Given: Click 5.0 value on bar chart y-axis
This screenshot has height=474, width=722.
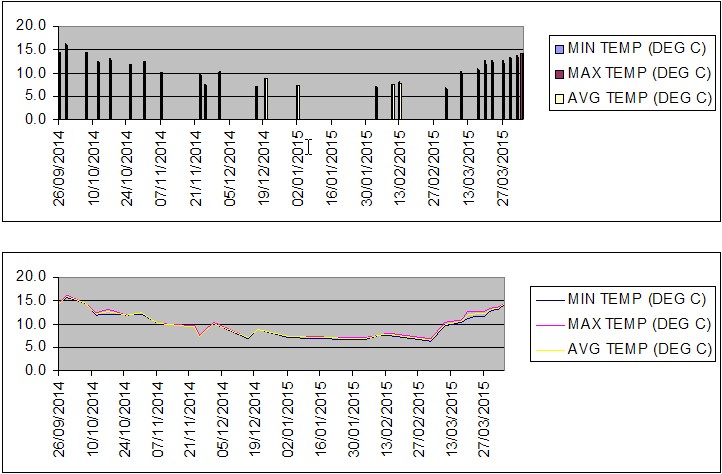Looking at the screenshot, I should click(x=35, y=96).
